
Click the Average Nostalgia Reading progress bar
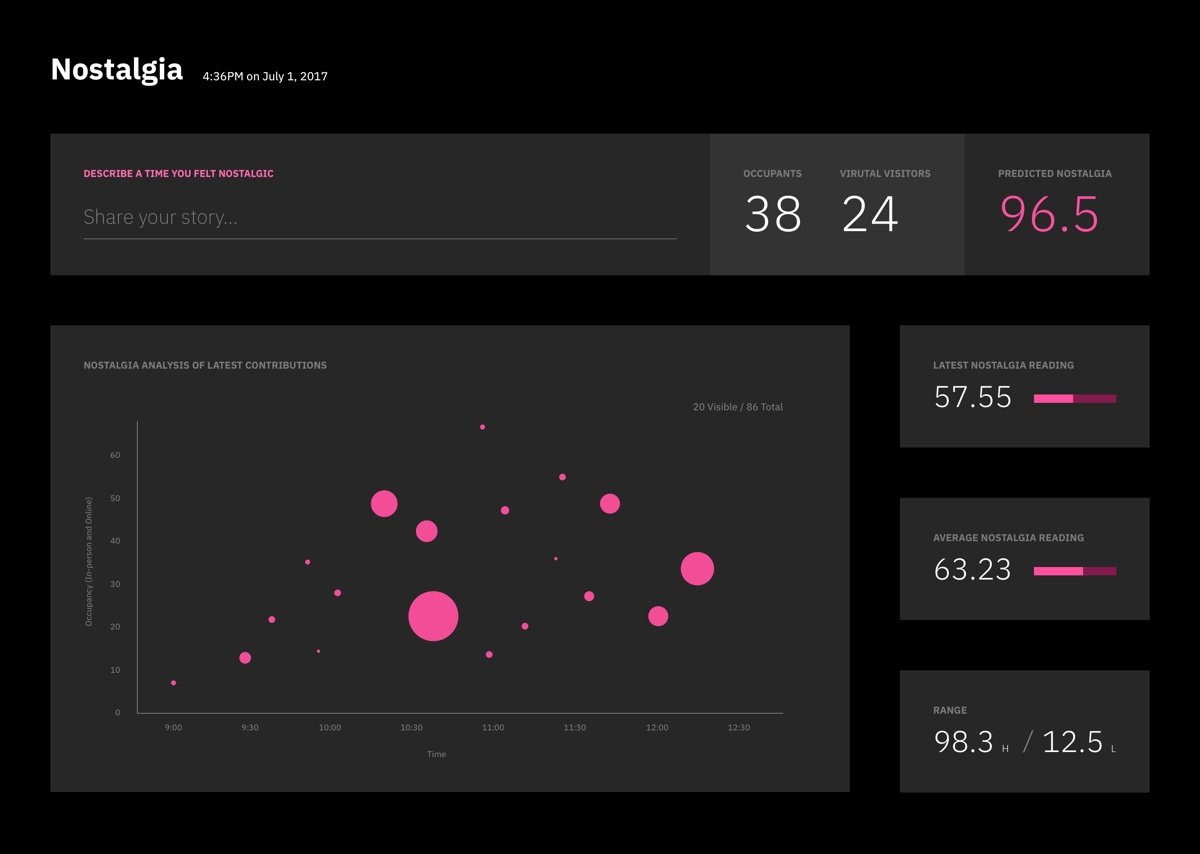click(1074, 571)
